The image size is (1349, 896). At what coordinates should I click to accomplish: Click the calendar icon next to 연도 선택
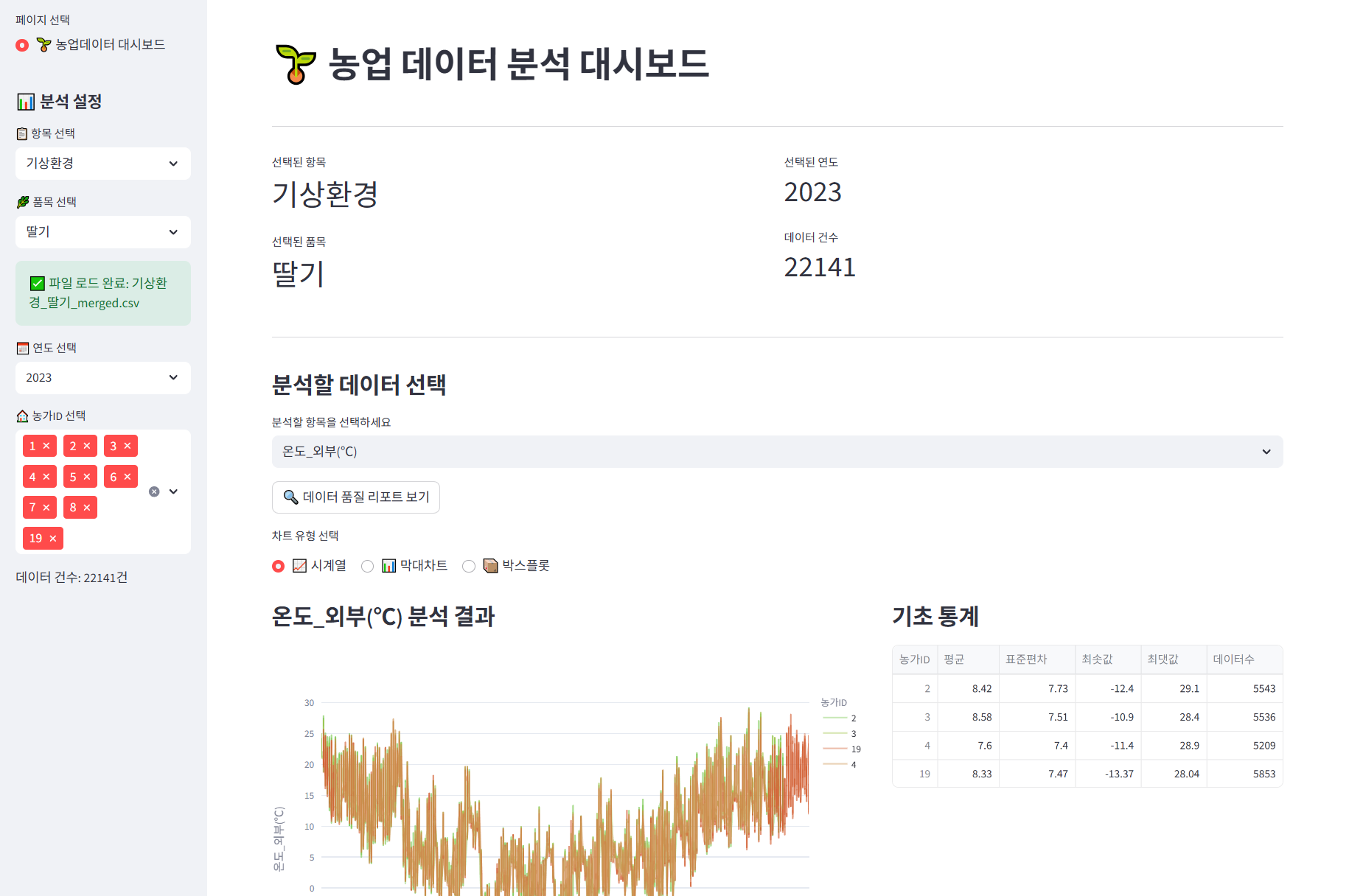point(21,347)
